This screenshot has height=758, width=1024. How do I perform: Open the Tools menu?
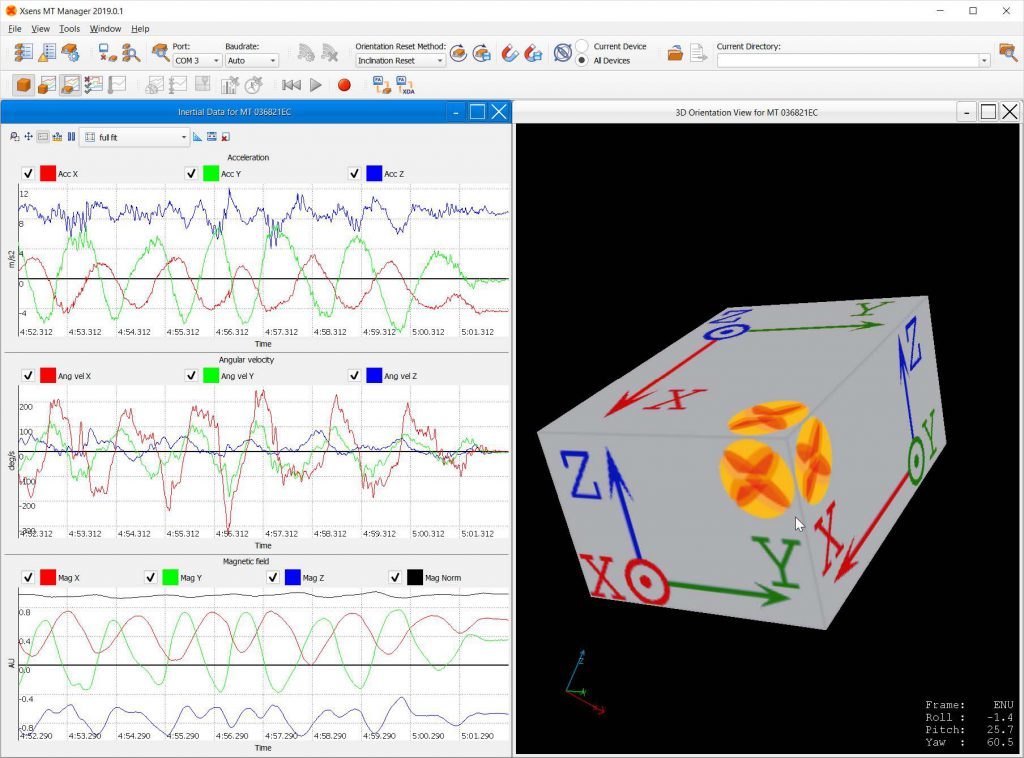69,29
